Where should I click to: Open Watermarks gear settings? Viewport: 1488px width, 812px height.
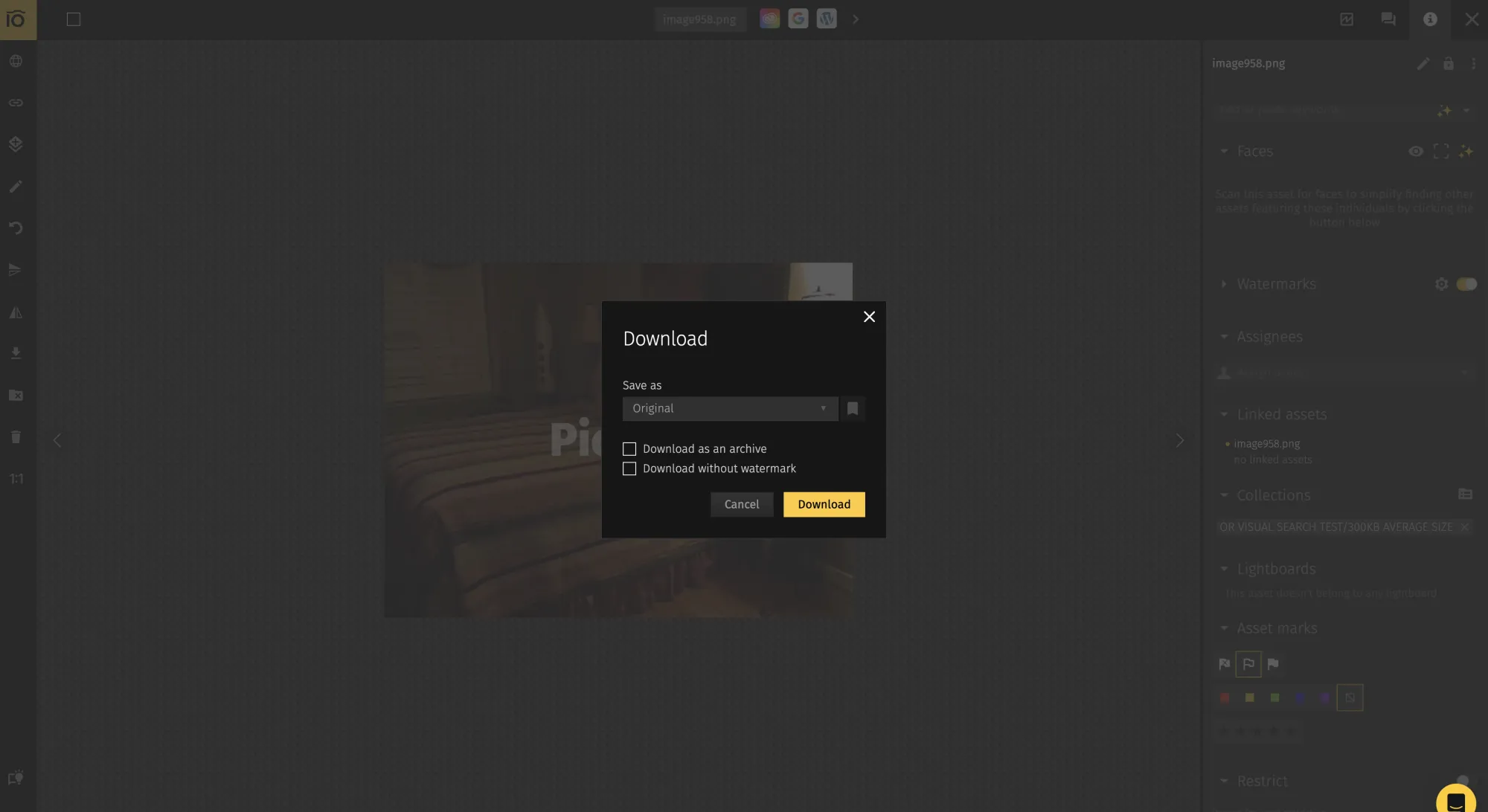tap(1441, 284)
